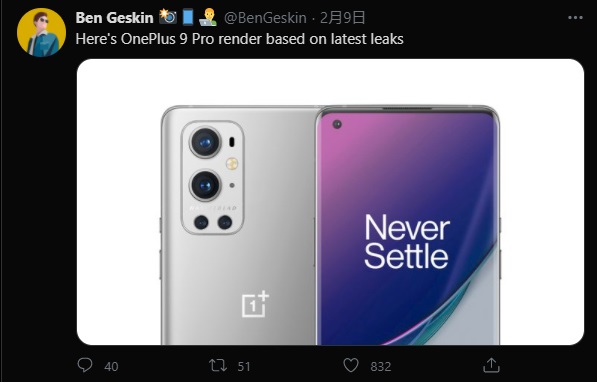The width and height of the screenshot is (597, 382).
Task: Click the OnePlus logo on the phone back
Action: click(x=255, y=304)
